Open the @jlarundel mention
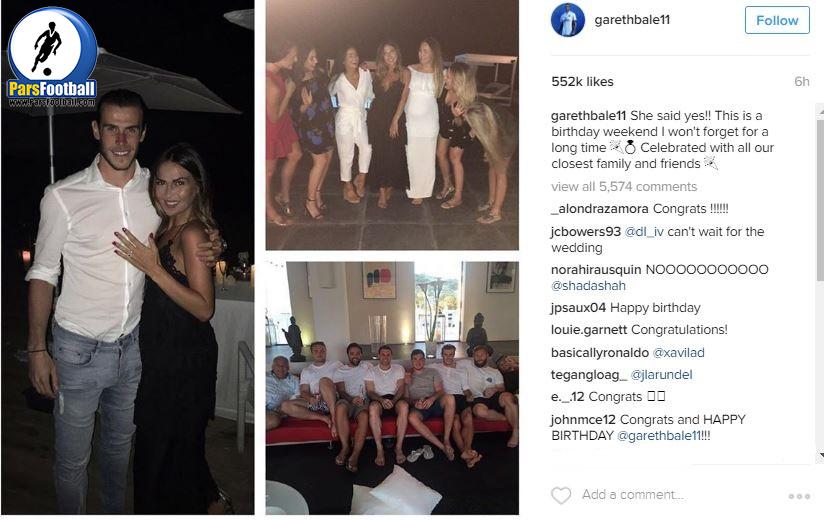The image size is (824, 520). tap(661, 375)
